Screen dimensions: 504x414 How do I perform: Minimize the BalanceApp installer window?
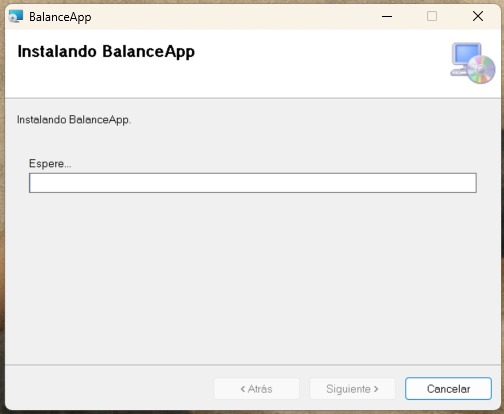[387, 16]
